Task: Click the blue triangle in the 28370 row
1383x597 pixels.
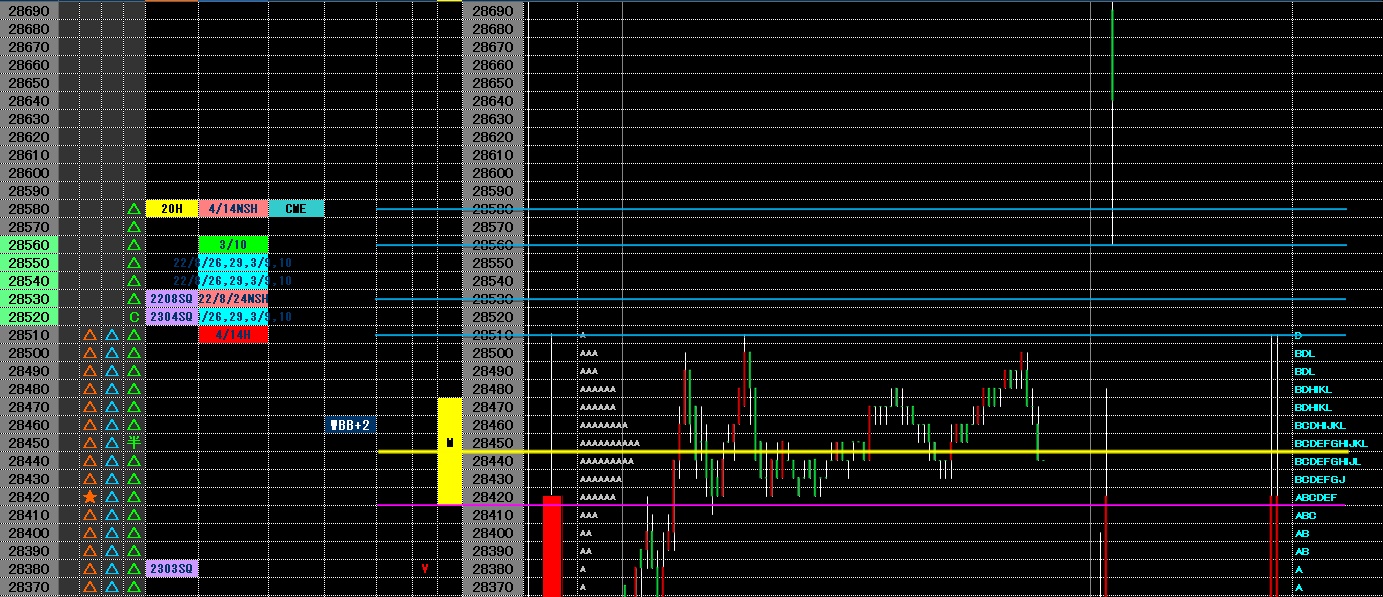Action: 112,587
